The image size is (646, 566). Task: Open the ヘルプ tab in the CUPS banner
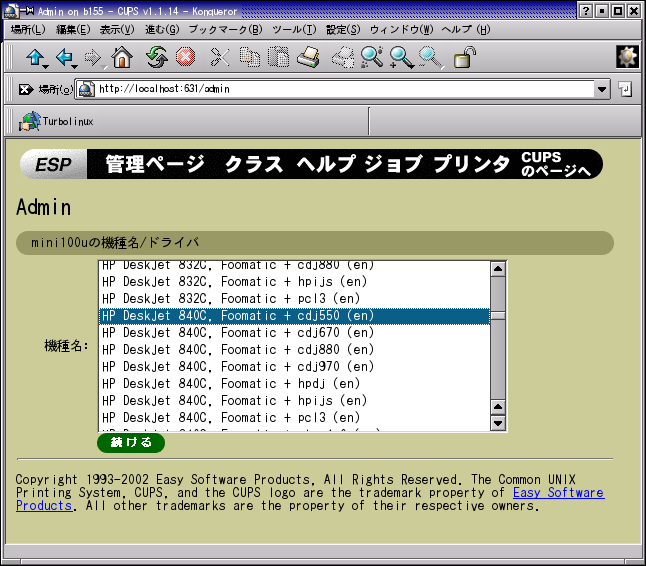[326, 164]
